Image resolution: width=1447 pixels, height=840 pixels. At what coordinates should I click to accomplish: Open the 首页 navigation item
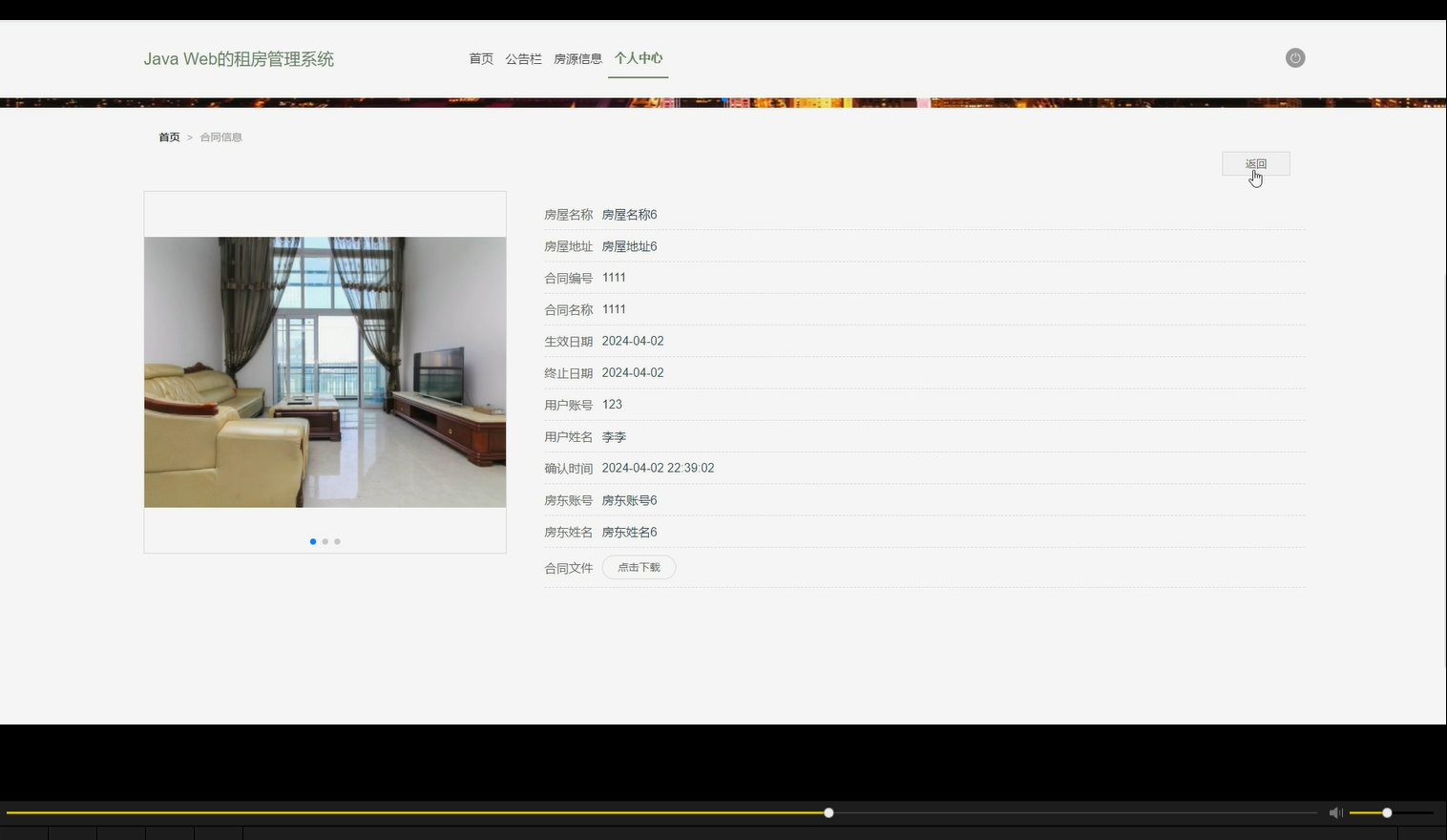pos(481,58)
